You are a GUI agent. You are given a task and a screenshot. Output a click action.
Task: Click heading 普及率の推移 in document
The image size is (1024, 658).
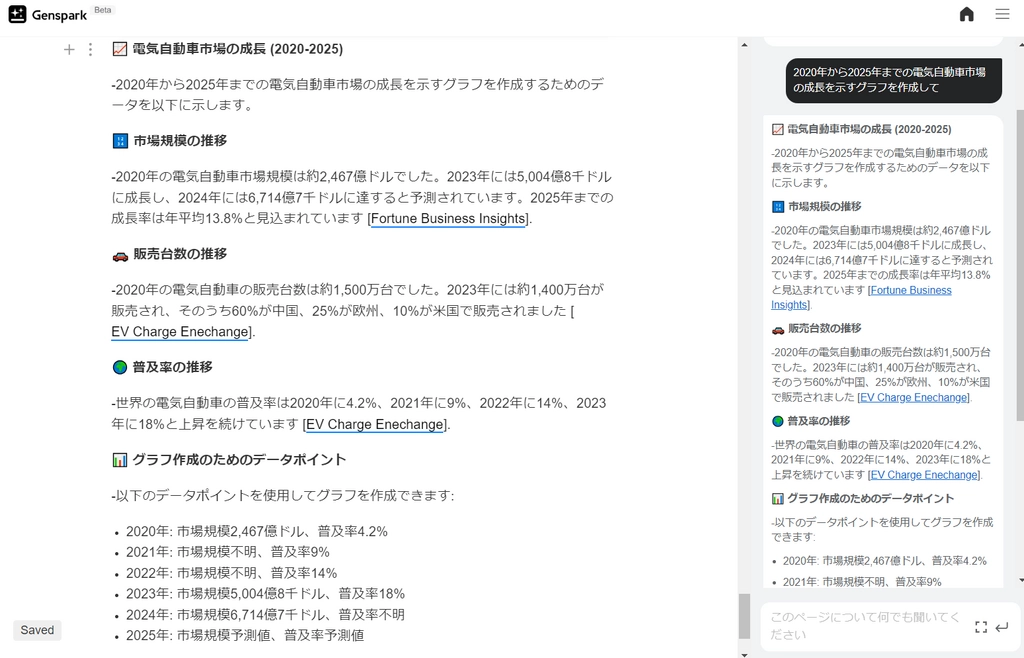(172, 368)
